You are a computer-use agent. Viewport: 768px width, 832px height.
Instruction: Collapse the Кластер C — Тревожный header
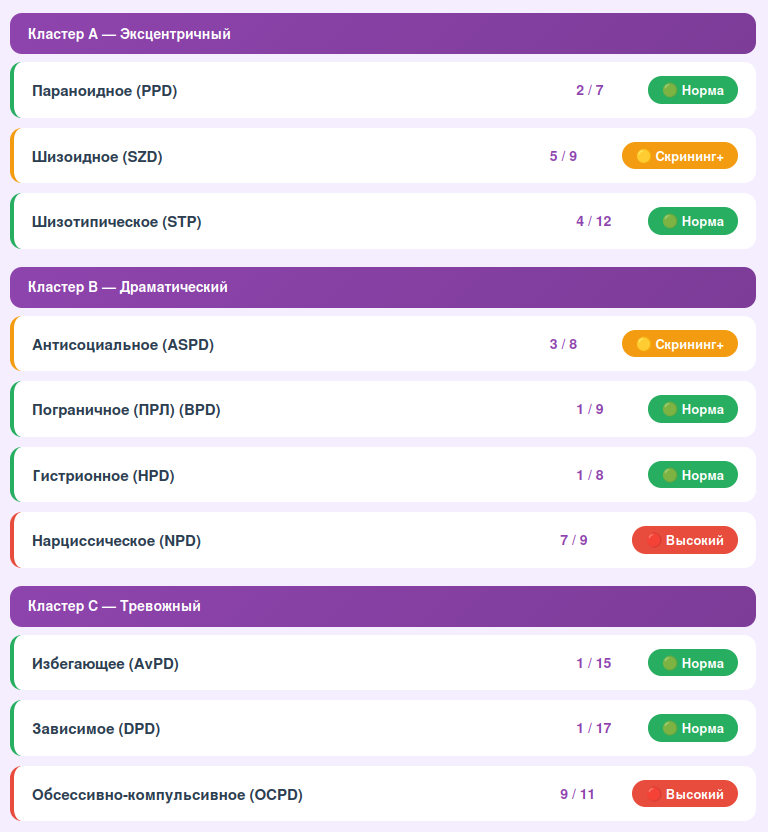coord(383,606)
